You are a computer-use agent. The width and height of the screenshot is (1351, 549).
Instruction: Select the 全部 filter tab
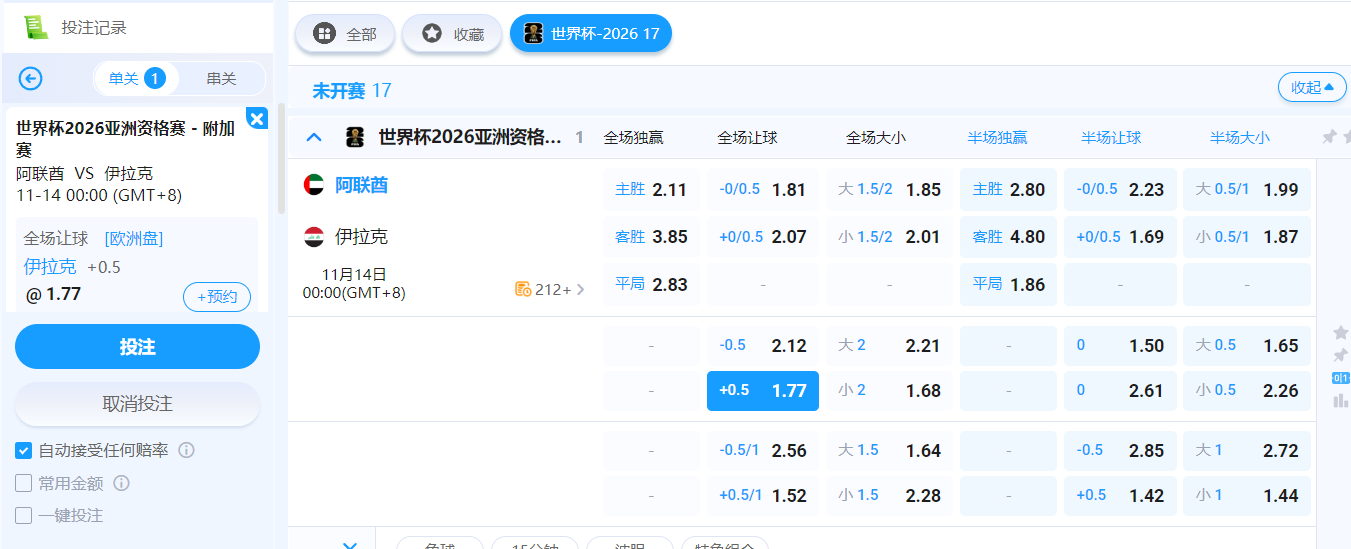tap(345, 34)
